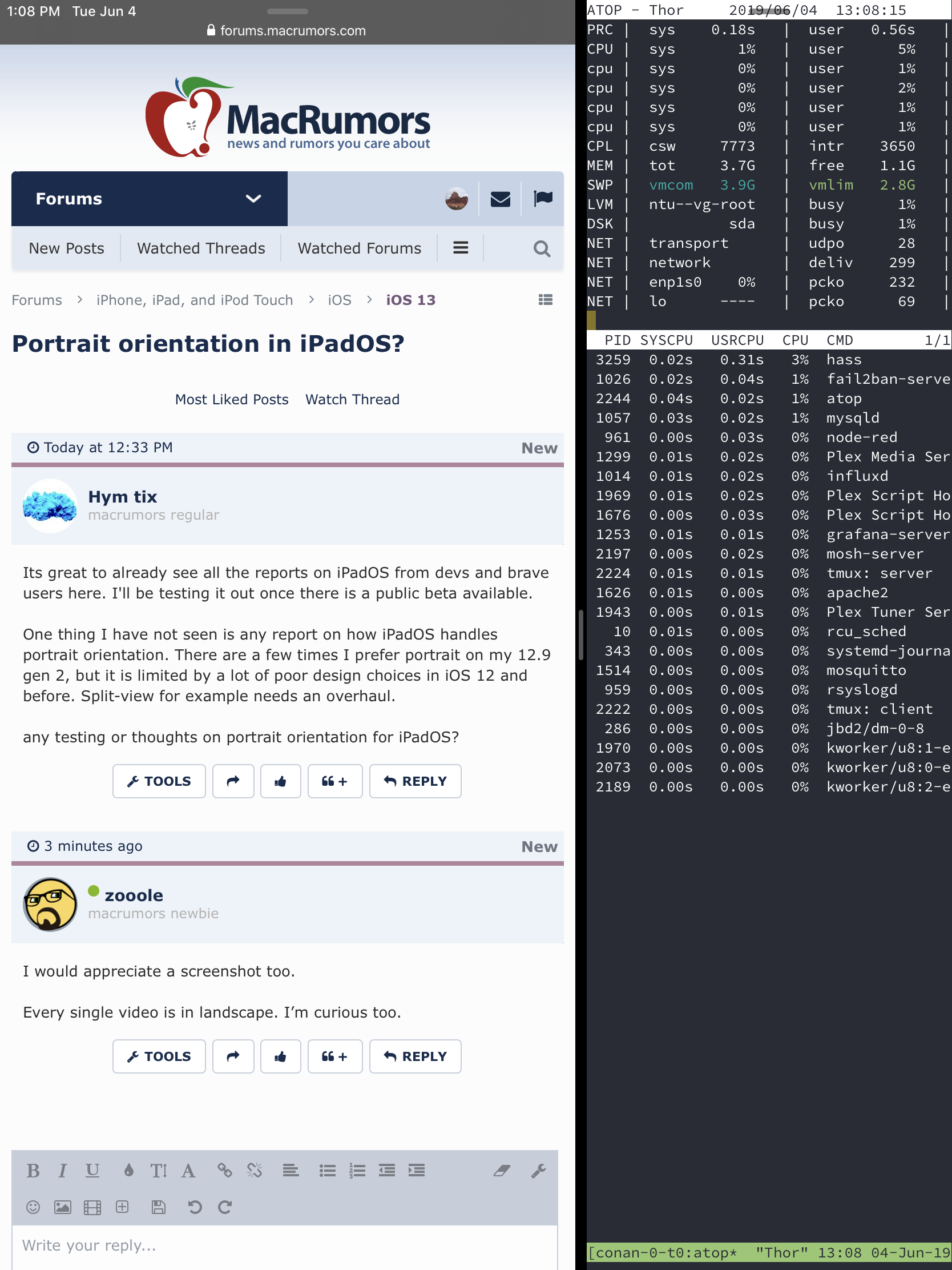Open iPhone, iPad, and iPod Touch breadcrumb
Screen dimensions: 952x1270
point(195,300)
